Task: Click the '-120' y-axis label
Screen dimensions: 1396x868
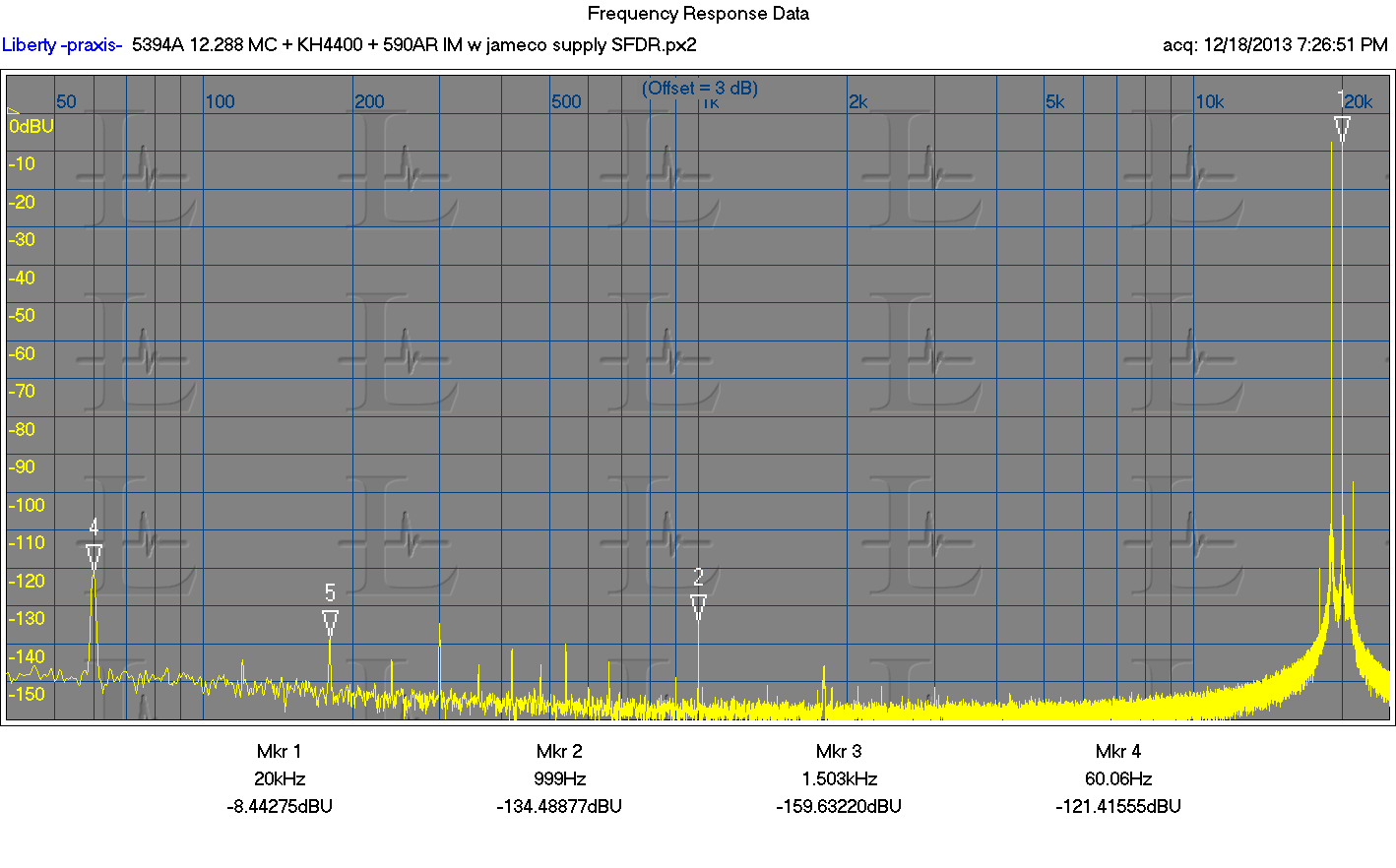Action: coord(27,582)
